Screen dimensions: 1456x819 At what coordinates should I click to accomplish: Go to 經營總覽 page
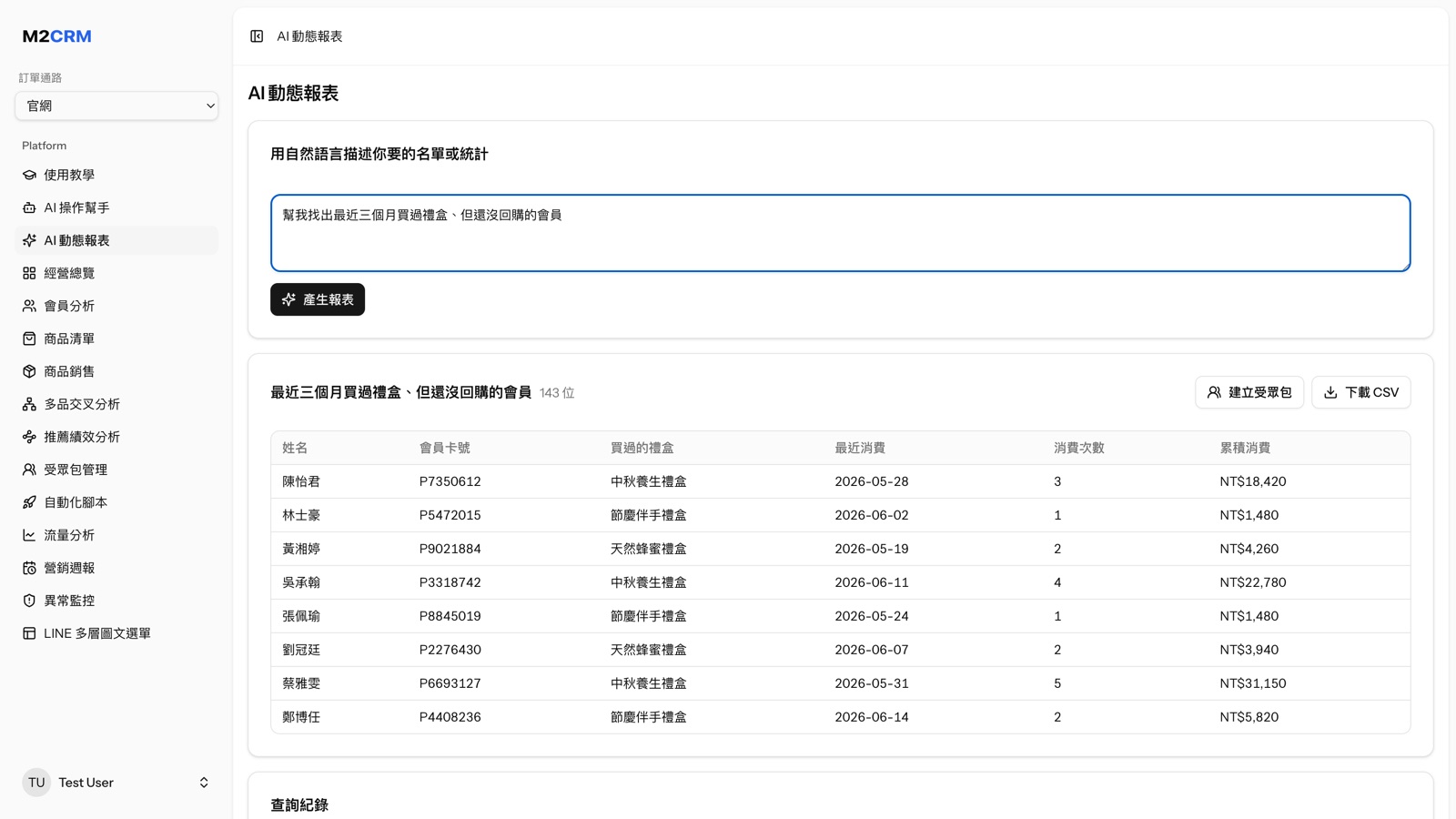coord(116,273)
